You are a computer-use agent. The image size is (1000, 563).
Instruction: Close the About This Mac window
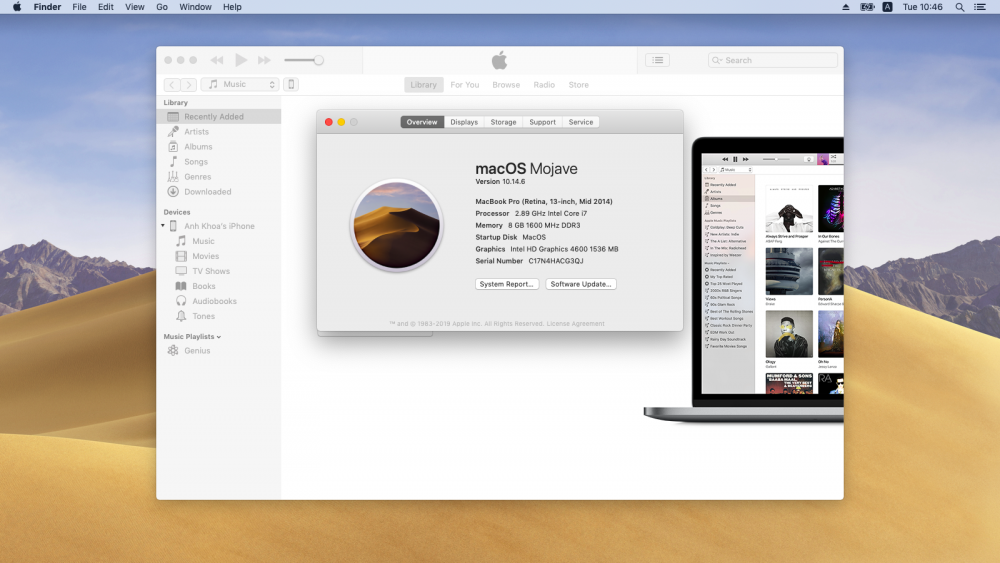pos(328,122)
